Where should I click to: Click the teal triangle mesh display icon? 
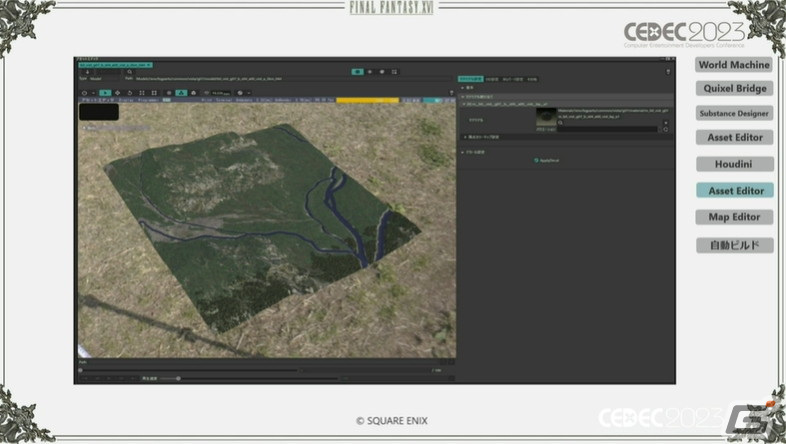[x=181, y=93]
